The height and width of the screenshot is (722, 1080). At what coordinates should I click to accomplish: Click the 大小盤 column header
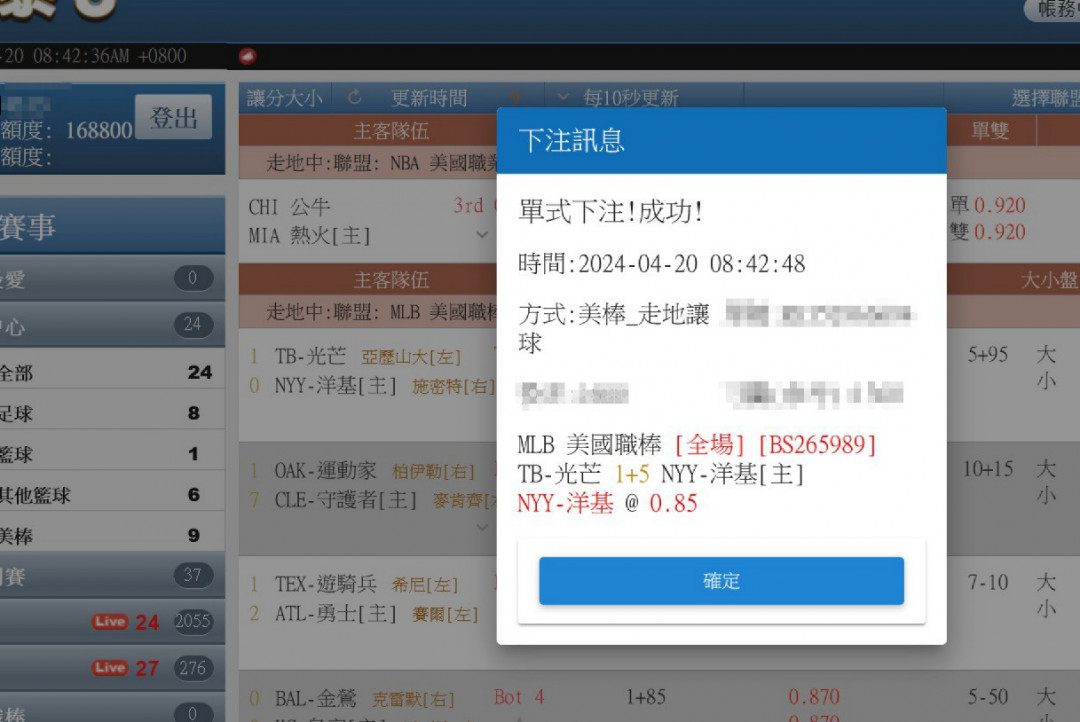pyautogui.click(x=1048, y=280)
